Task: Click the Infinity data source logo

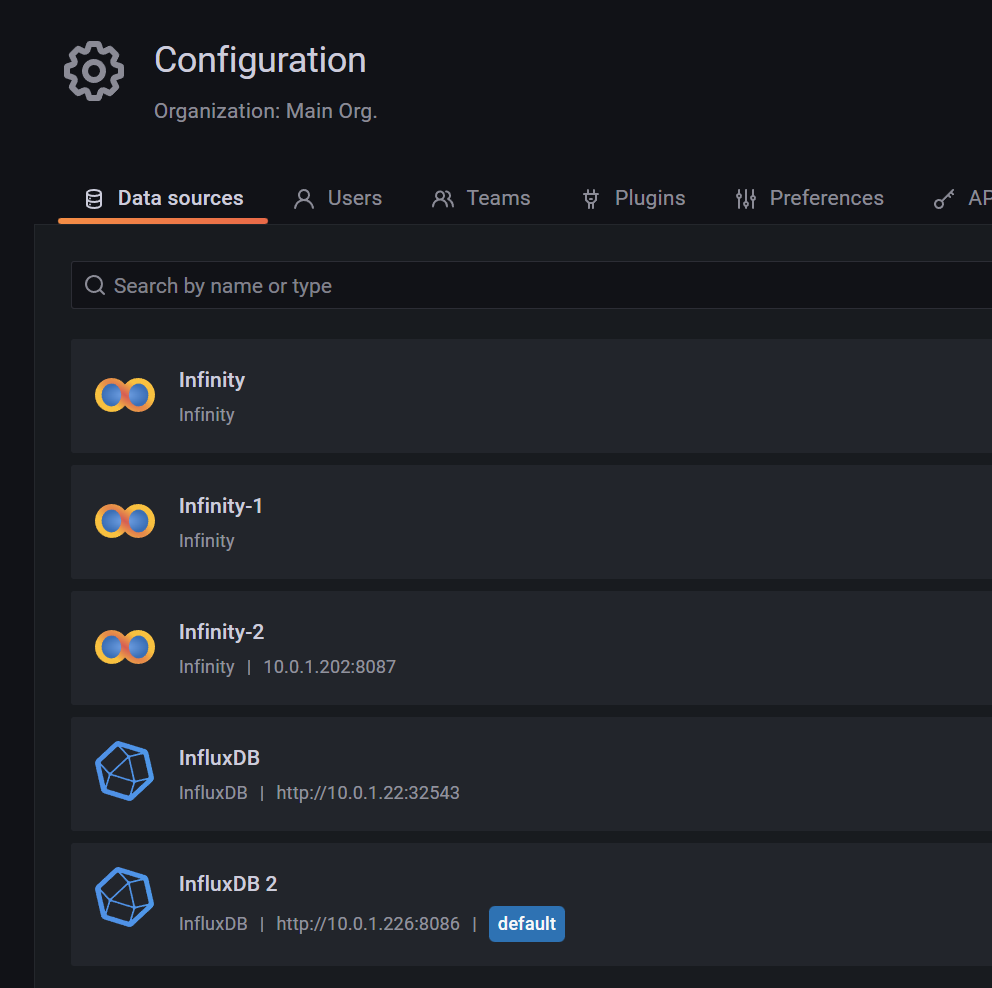Action: (x=125, y=395)
